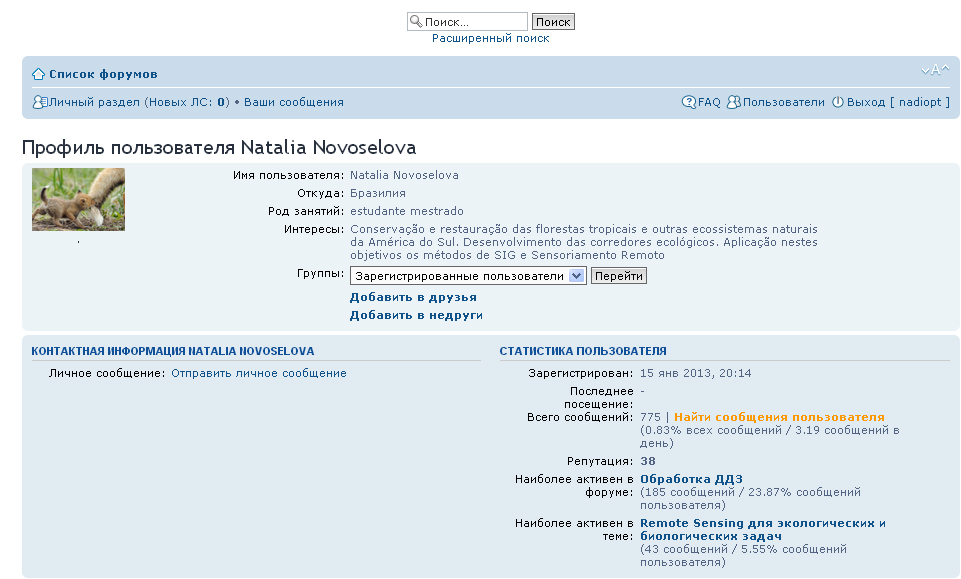
Task: Click the FAQ question mark icon
Action: coord(689,102)
